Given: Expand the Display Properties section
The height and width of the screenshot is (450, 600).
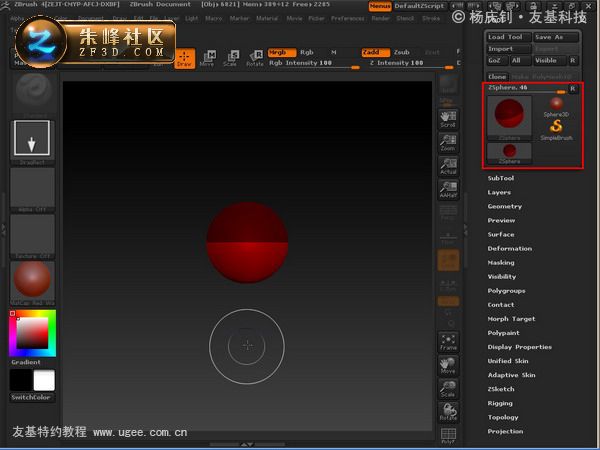Looking at the screenshot, I should coord(520,347).
